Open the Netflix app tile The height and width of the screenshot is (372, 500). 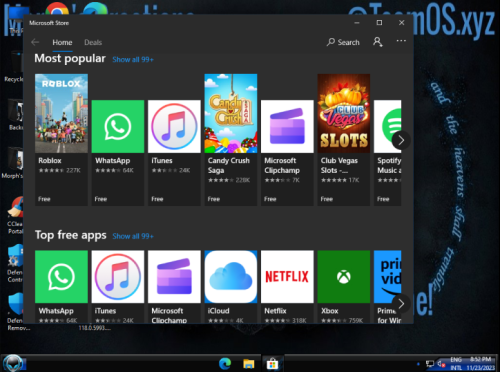point(287,287)
